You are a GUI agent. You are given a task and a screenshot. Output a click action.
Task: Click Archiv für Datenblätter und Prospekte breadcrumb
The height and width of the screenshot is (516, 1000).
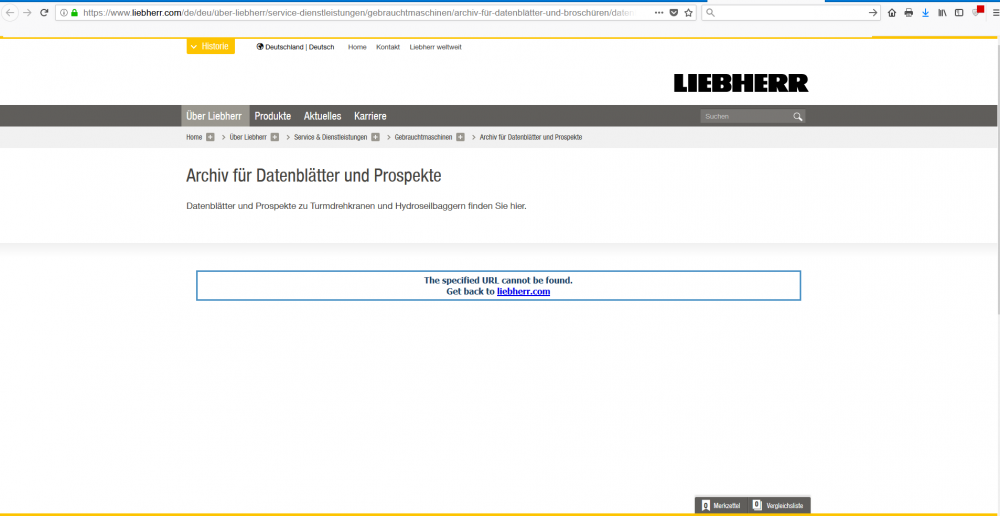531,137
